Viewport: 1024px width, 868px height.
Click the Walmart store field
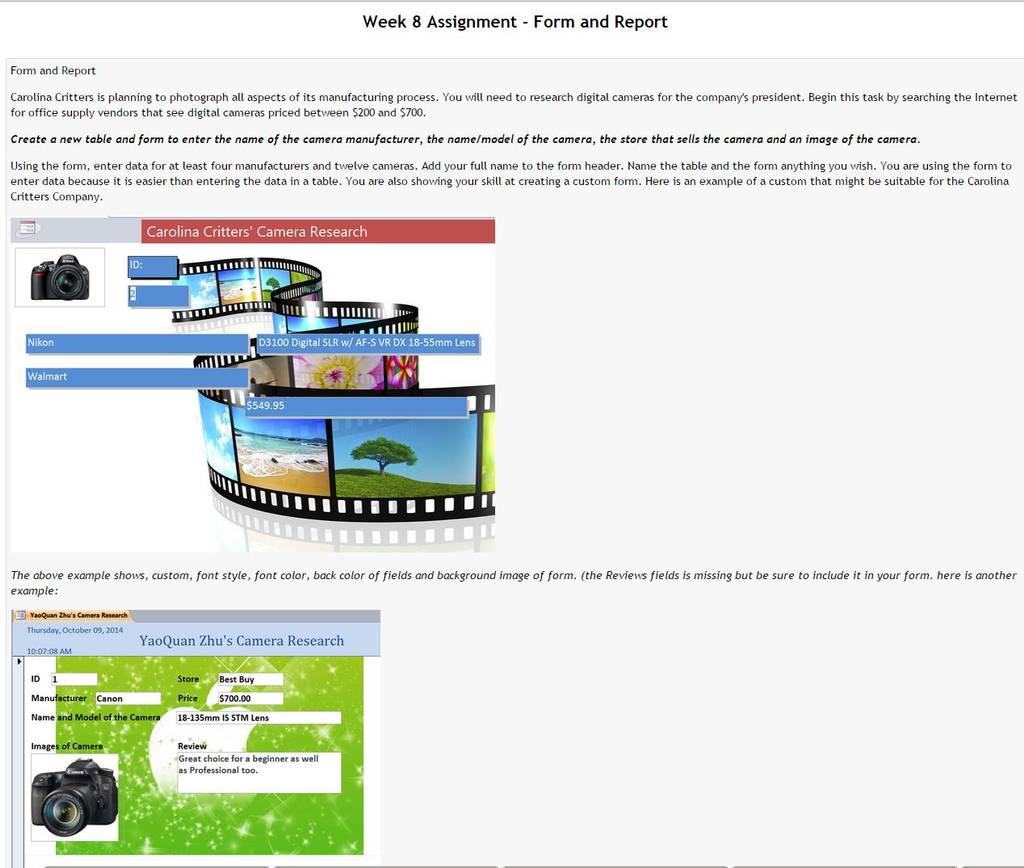pos(137,378)
